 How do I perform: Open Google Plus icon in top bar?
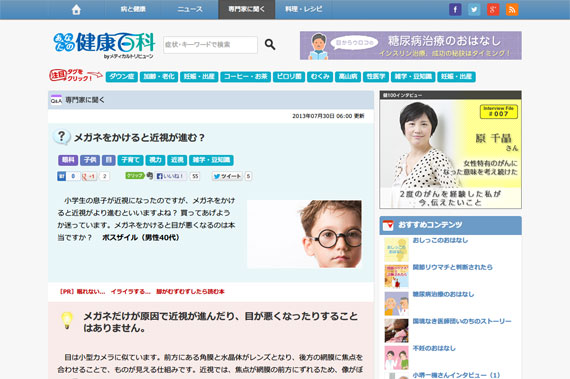(493, 9)
